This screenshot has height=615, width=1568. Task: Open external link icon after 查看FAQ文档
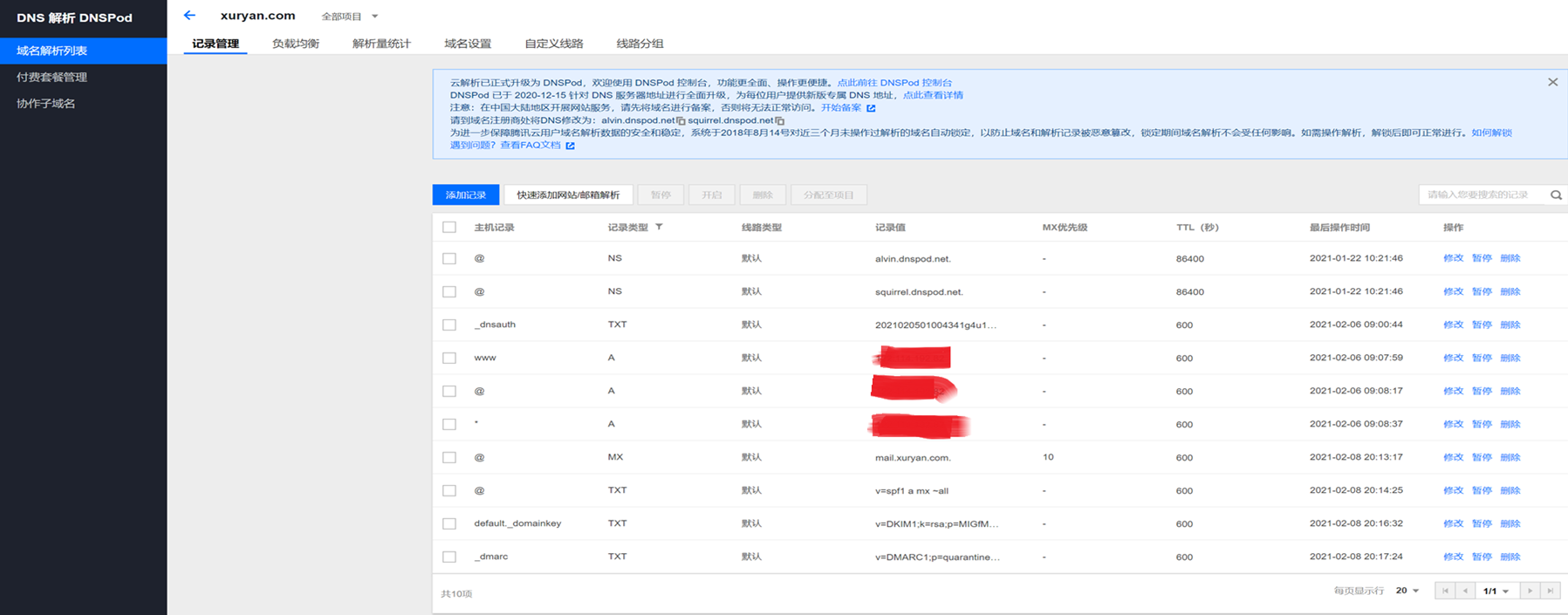point(570,146)
